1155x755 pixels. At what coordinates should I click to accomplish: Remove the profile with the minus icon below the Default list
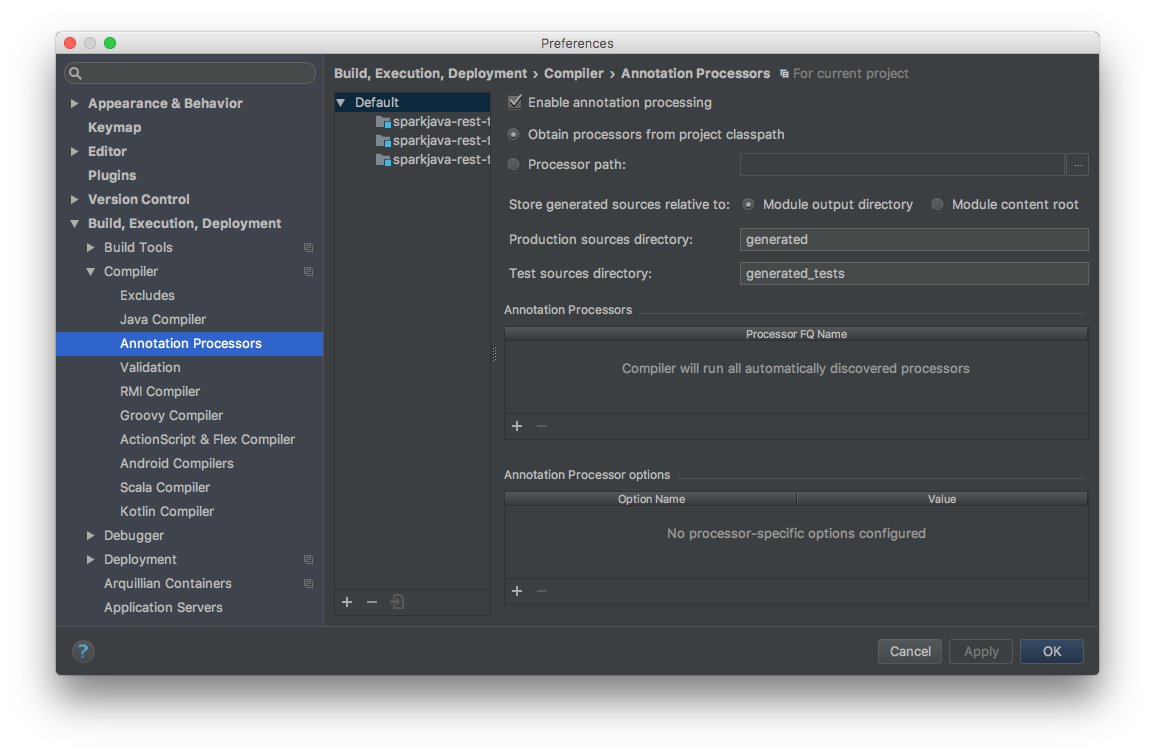372,602
